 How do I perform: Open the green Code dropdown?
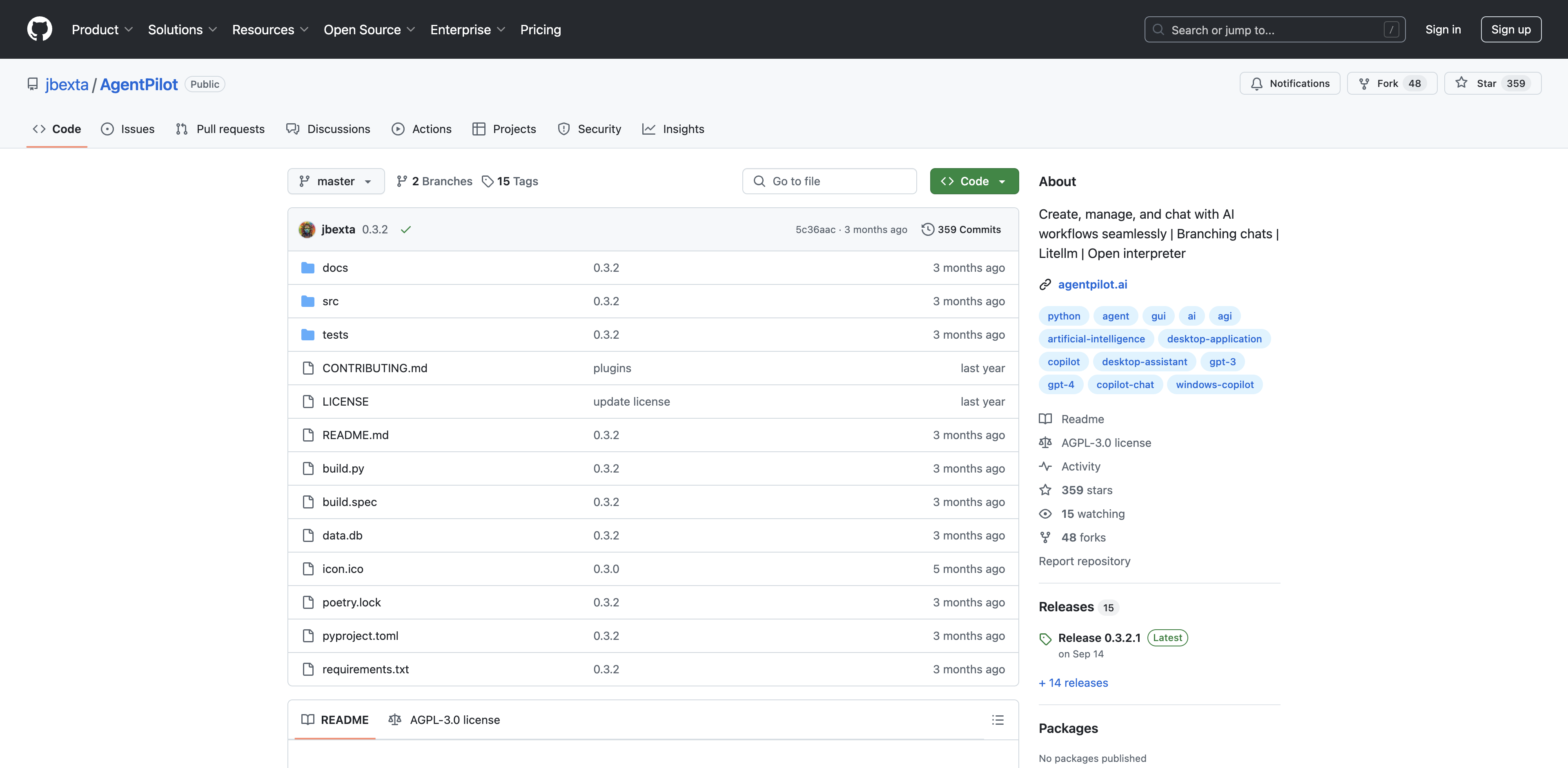[x=974, y=181]
